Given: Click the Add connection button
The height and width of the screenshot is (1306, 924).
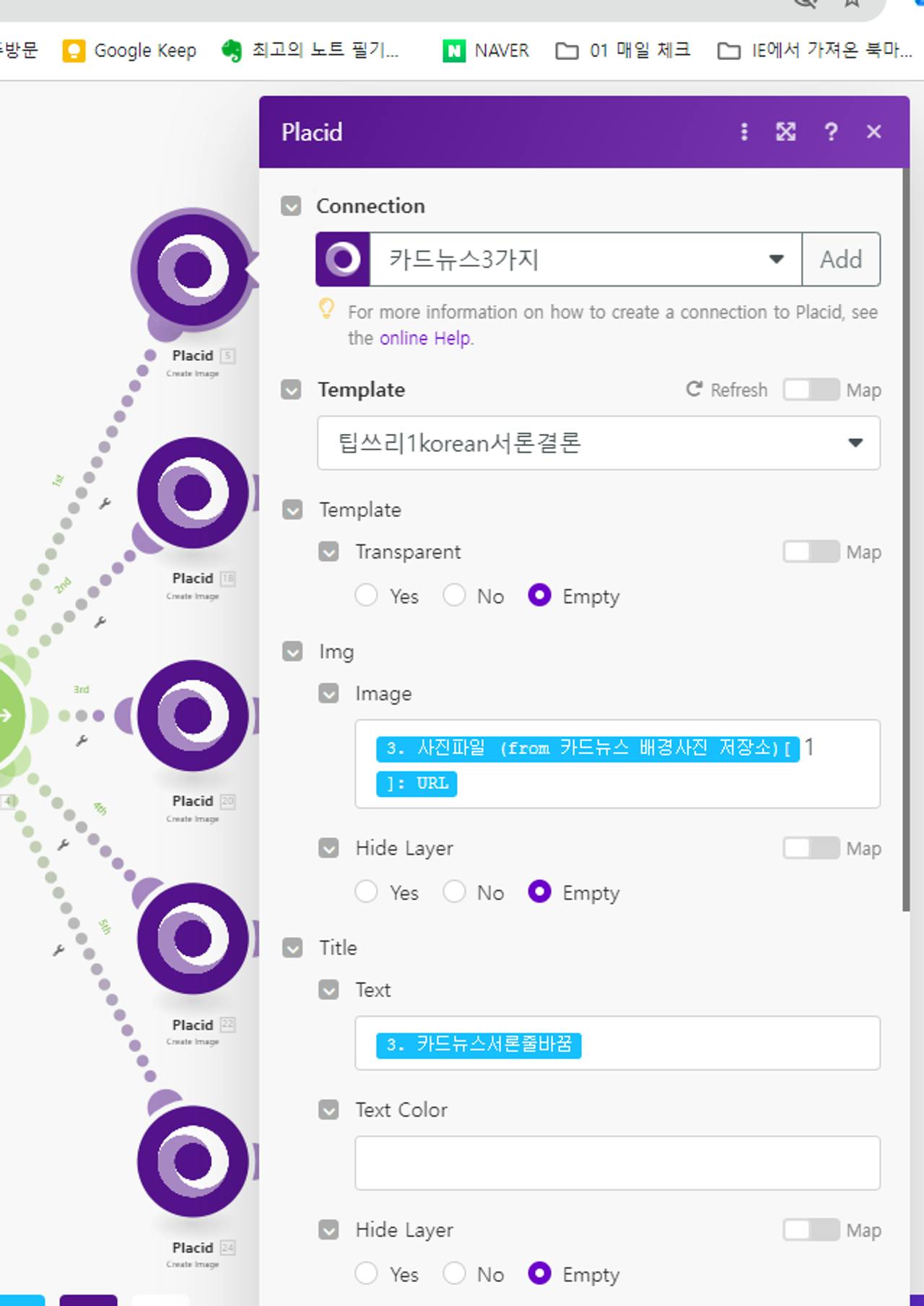Looking at the screenshot, I should tap(841, 259).
